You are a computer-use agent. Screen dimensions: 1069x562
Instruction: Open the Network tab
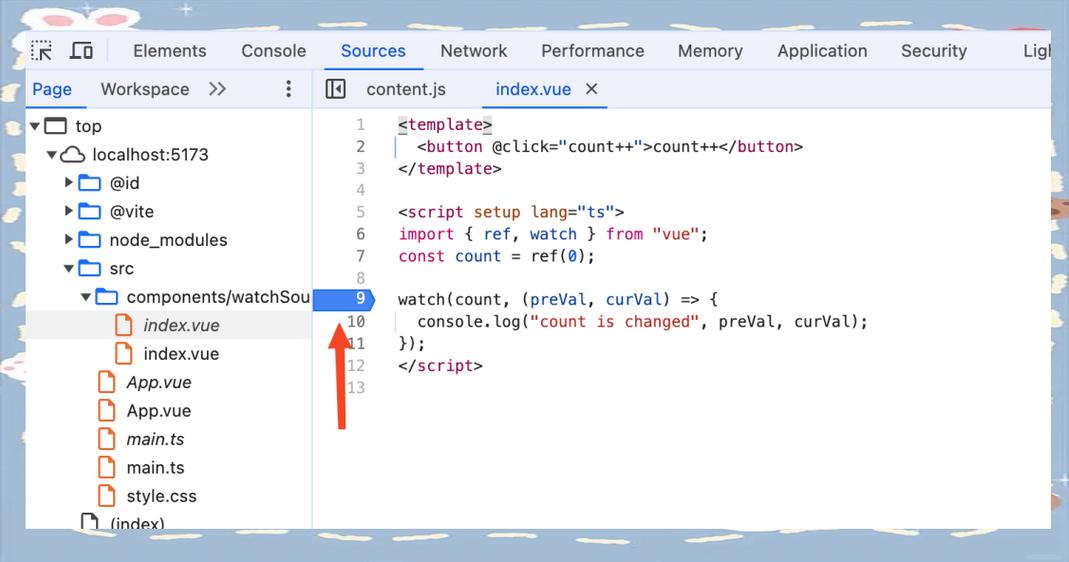coord(473,51)
